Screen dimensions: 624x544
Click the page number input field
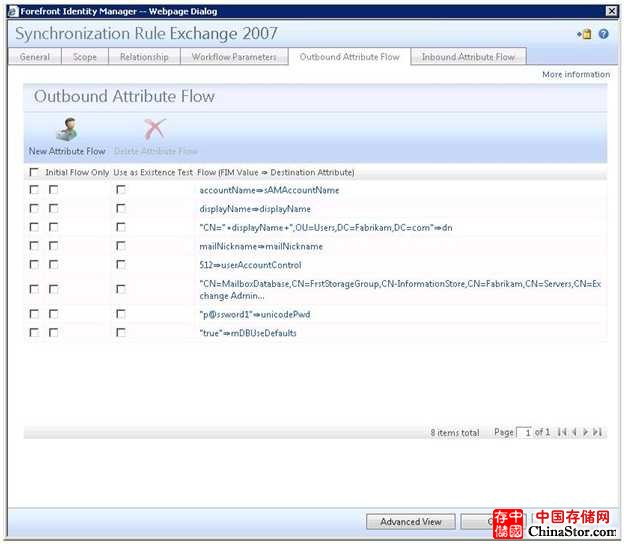coord(524,432)
